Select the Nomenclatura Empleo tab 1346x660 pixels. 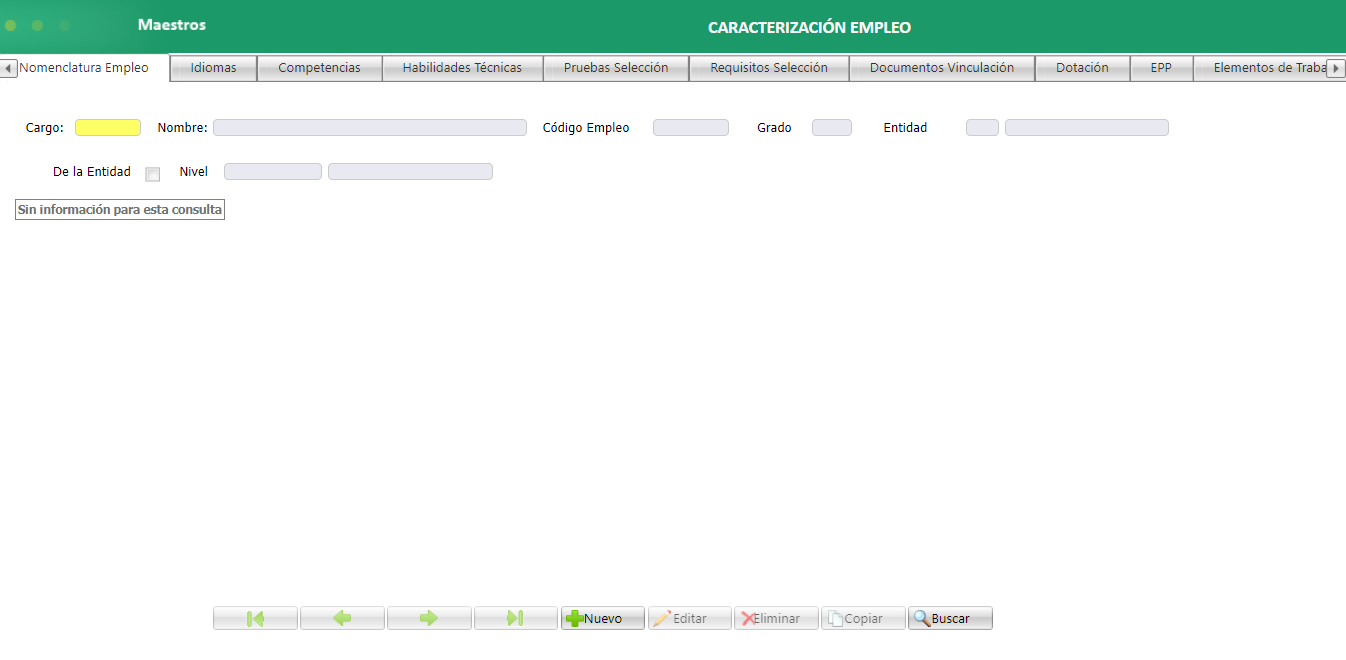84,68
